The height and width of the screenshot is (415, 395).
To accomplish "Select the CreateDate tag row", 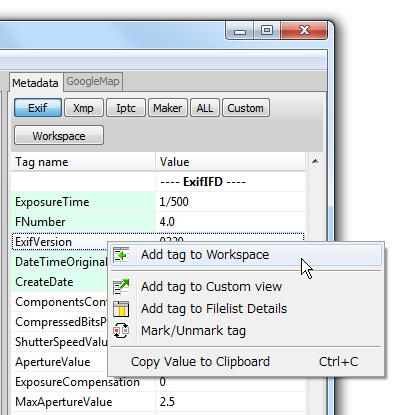I will click(59, 282).
